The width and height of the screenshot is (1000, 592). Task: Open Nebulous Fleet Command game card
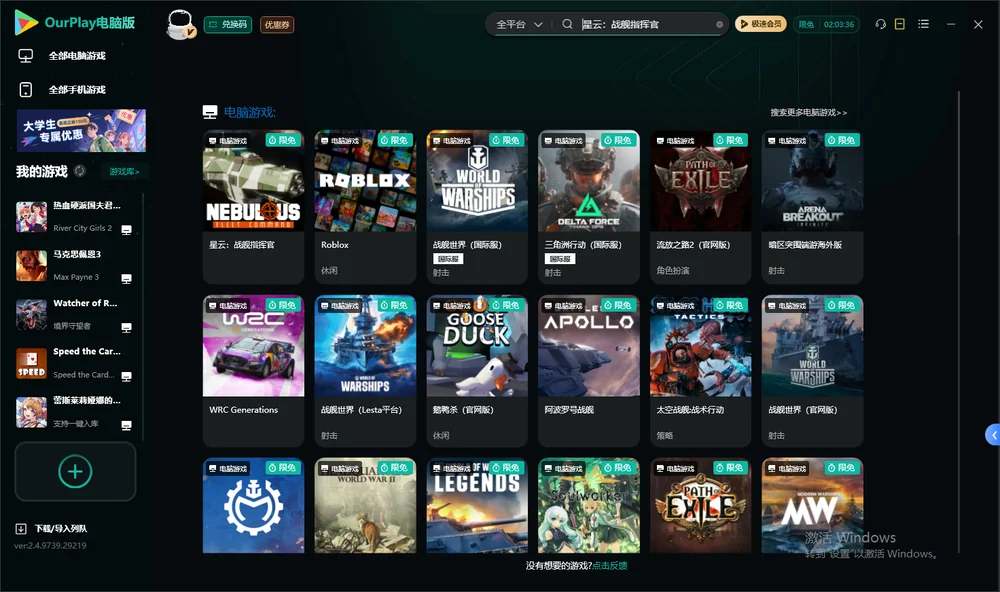[253, 207]
